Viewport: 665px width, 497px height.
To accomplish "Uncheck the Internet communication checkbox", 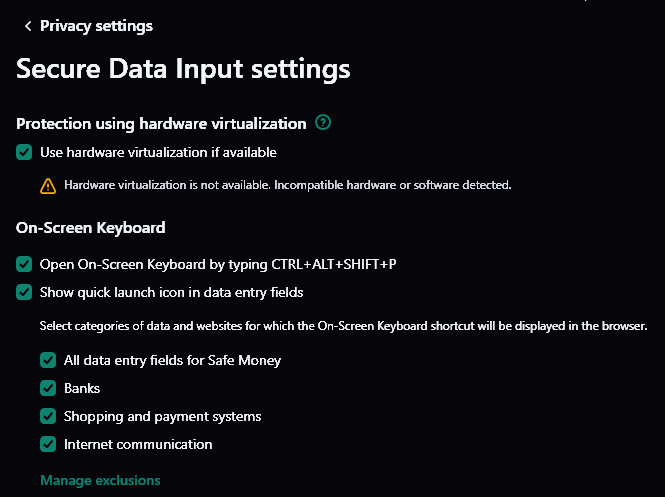I will point(48,444).
